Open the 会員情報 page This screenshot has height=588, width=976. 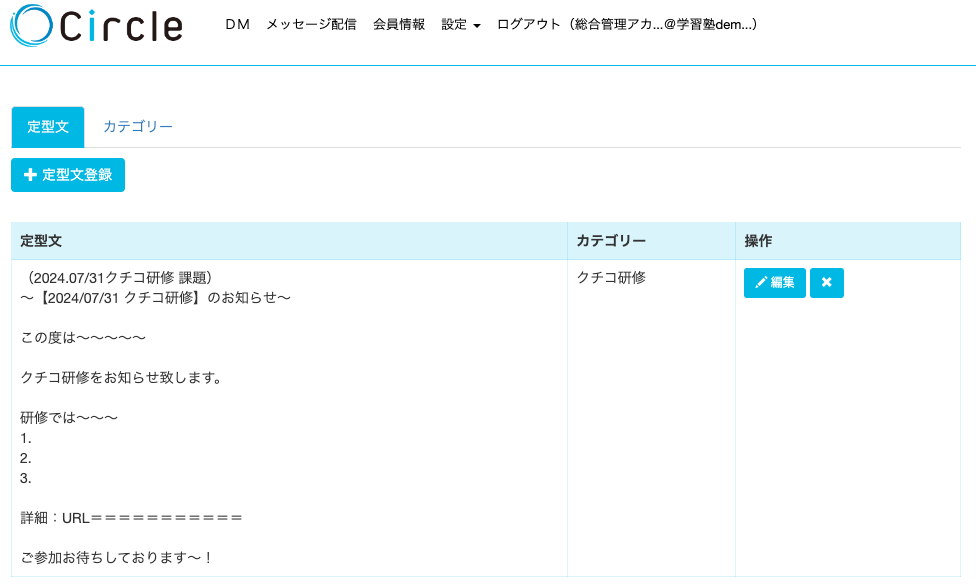click(399, 24)
